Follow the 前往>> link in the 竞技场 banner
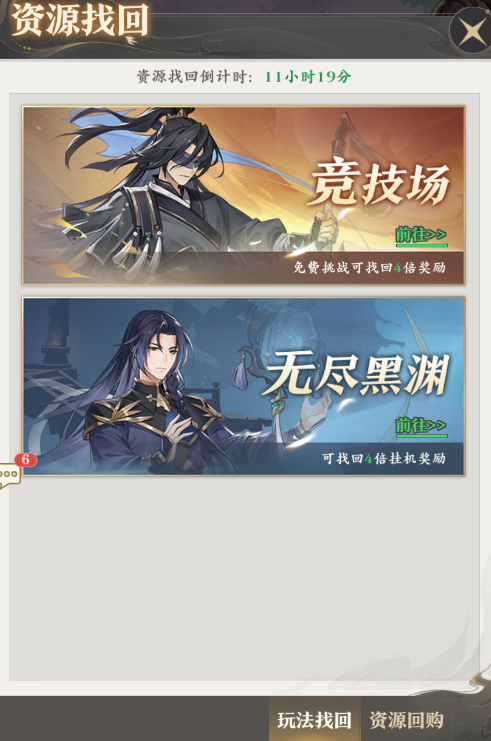The width and height of the screenshot is (491, 741). pos(421,235)
